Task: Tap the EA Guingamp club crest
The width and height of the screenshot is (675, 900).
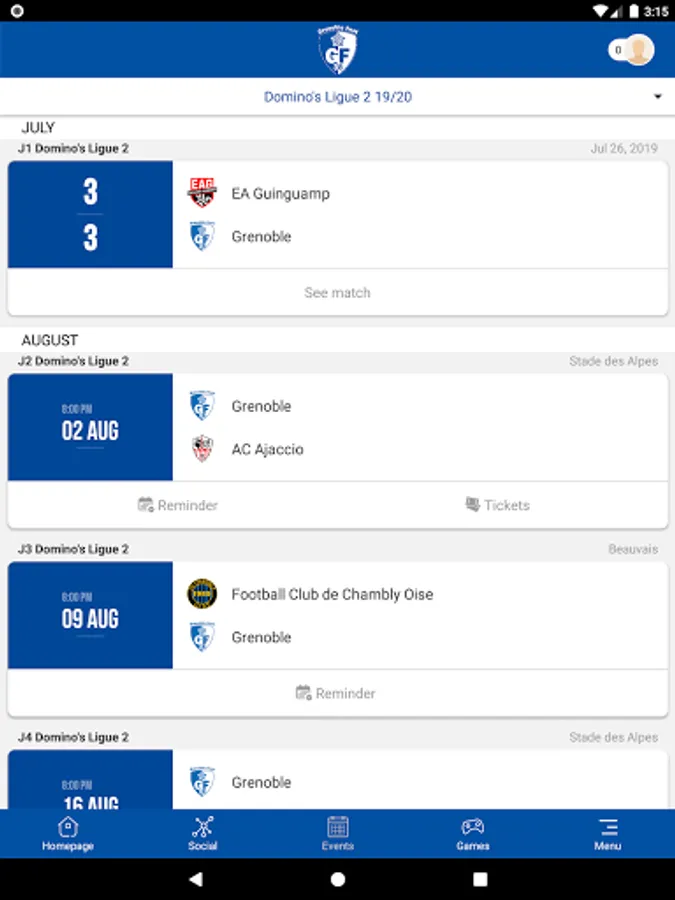Action: [x=202, y=193]
